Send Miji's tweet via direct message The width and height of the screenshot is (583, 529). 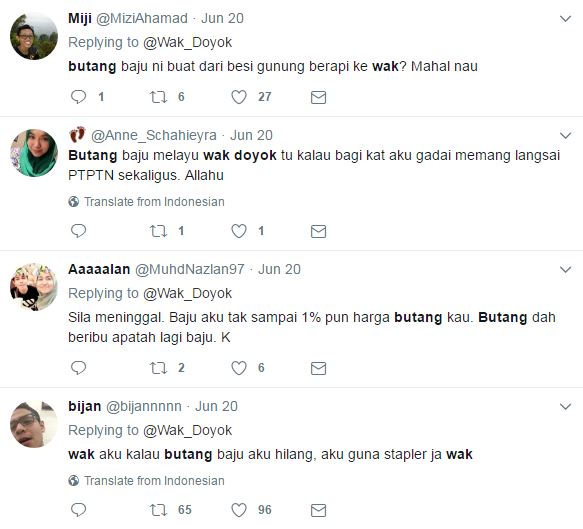[318, 97]
